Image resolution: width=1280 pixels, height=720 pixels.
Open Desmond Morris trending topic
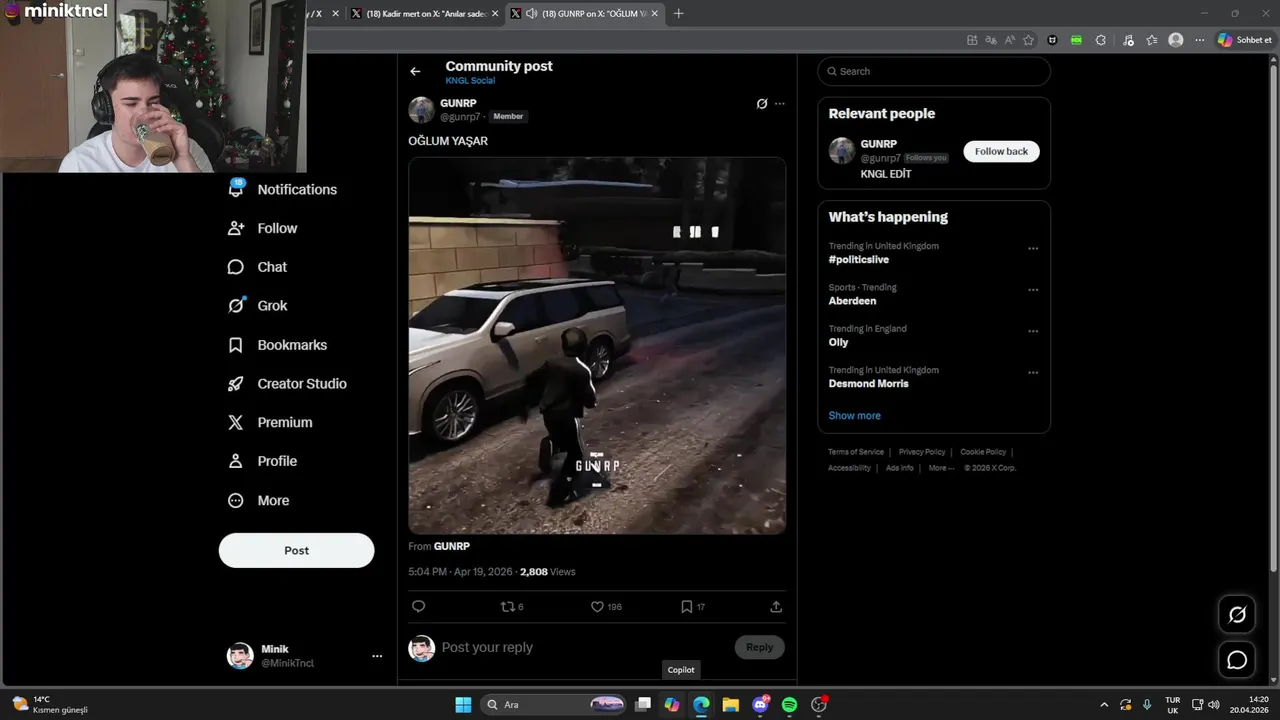tap(868, 384)
